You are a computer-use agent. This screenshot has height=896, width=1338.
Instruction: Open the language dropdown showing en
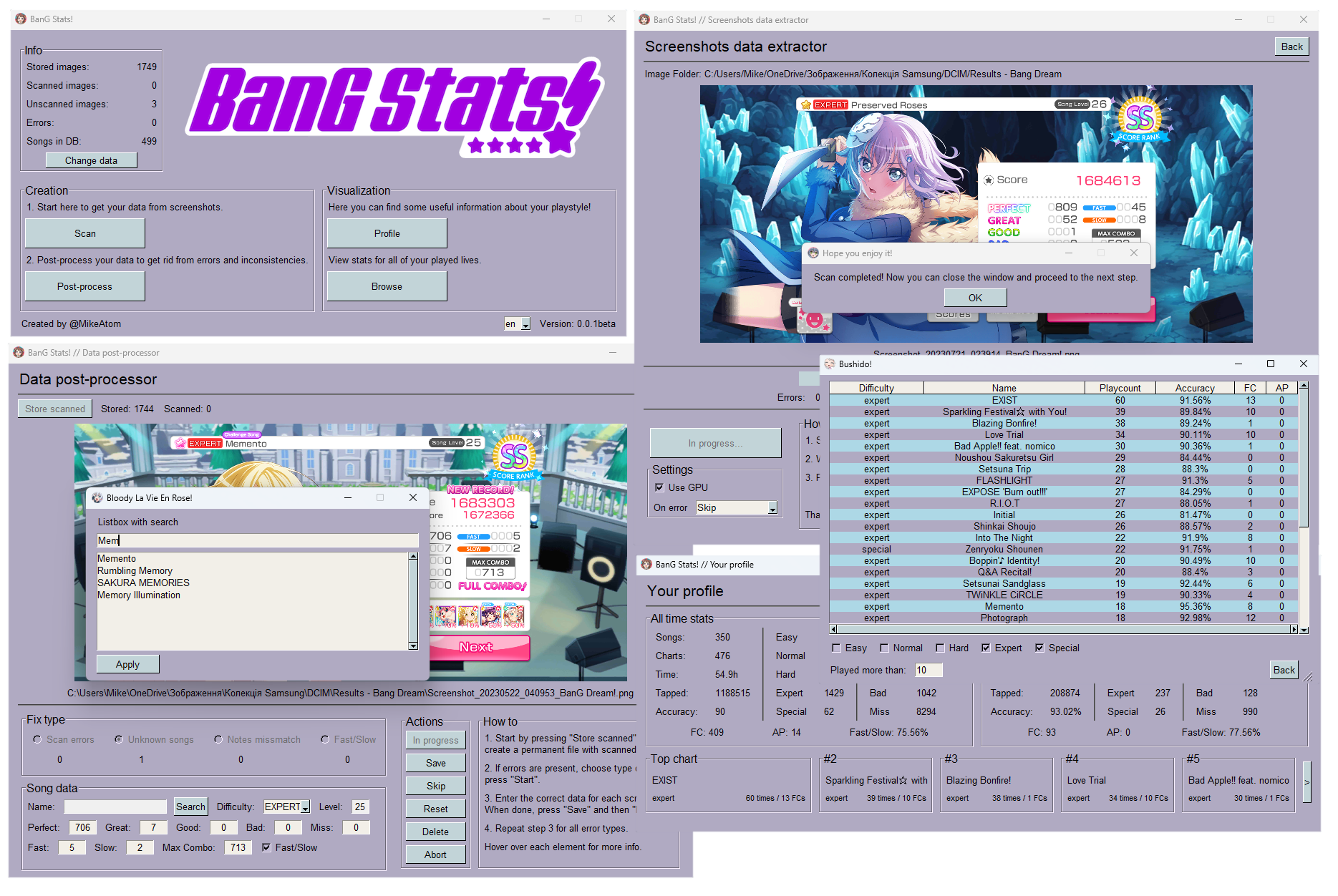525,324
